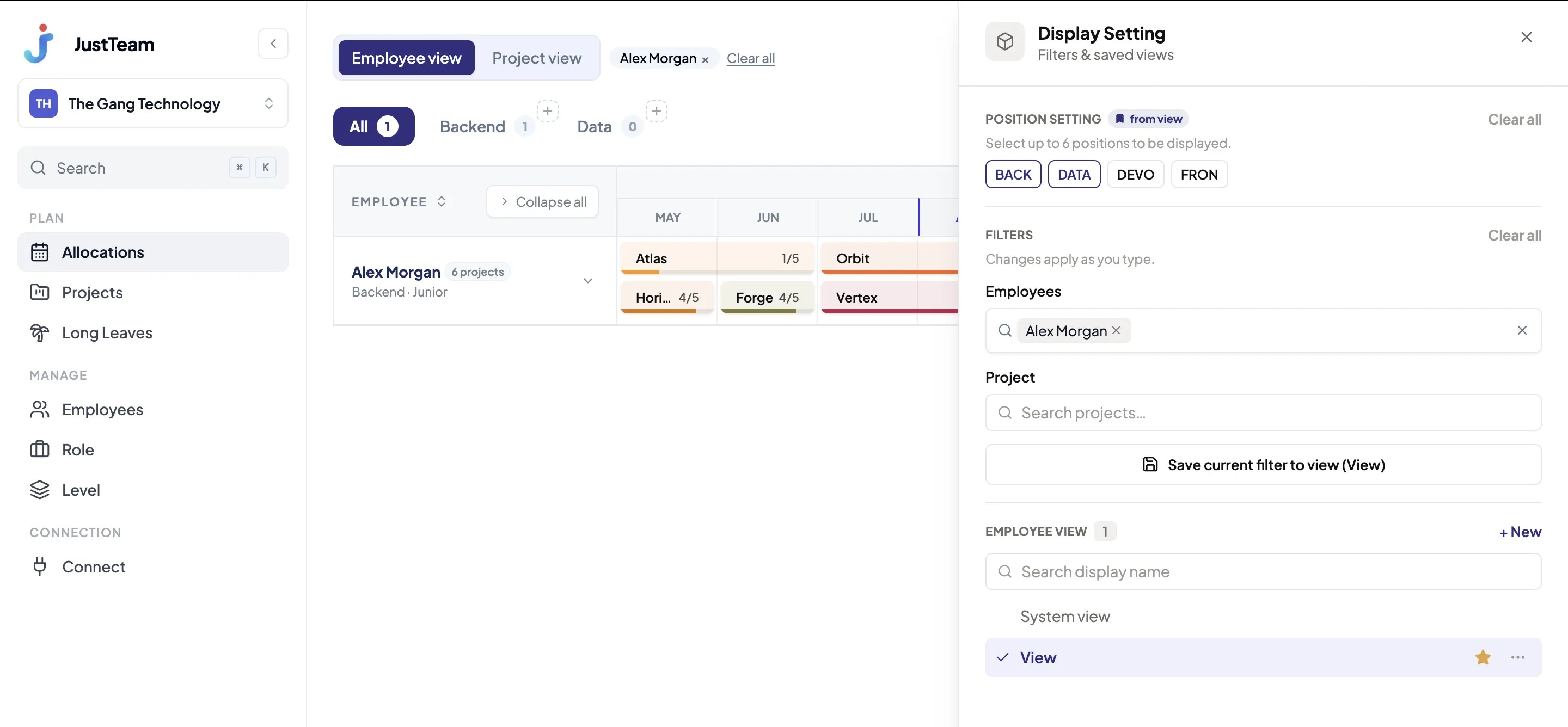Open the Allocations calendar page
Viewport: 1568px width, 727px height.
click(153, 252)
